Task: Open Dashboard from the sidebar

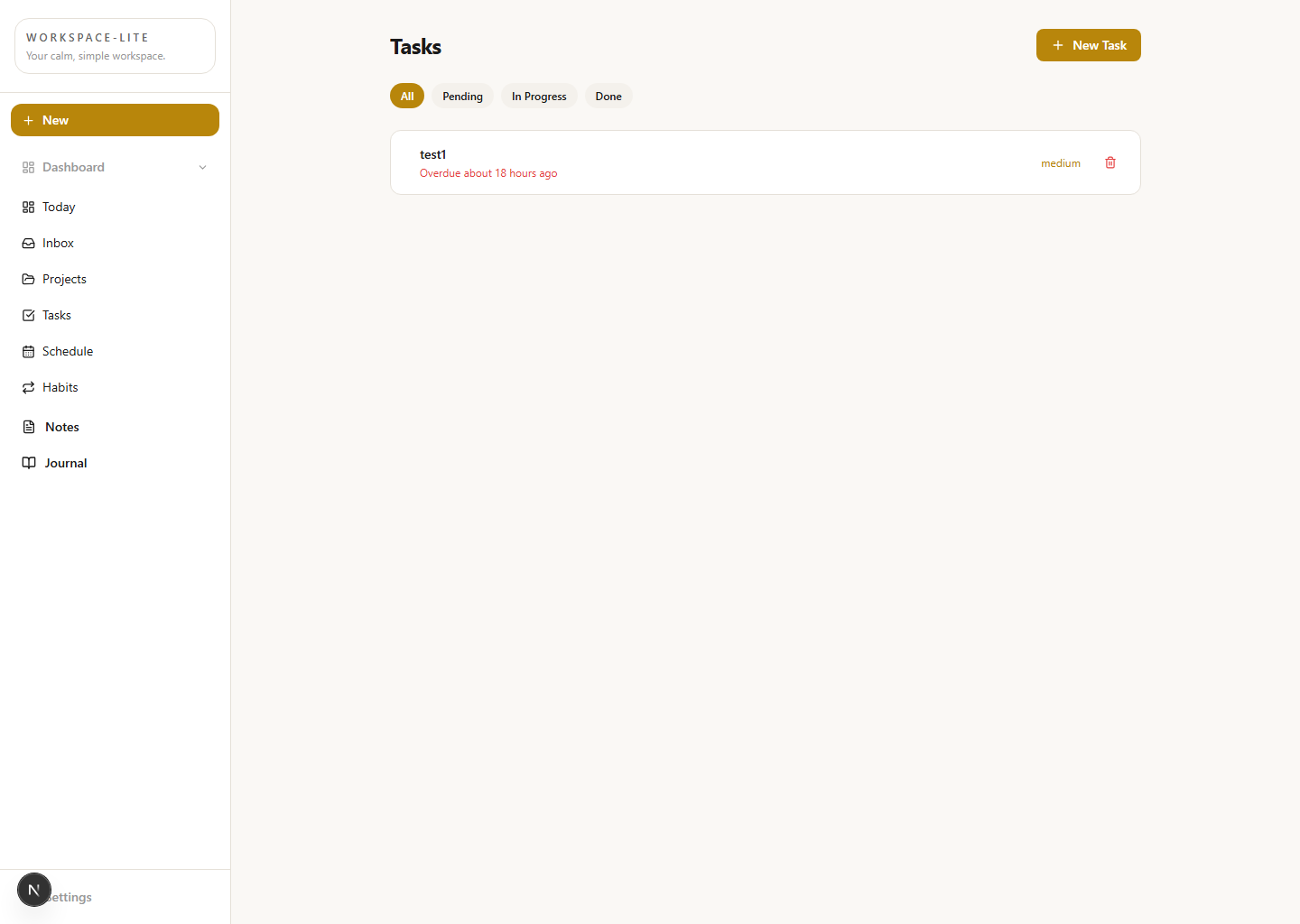Action: [x=72, y=167]
